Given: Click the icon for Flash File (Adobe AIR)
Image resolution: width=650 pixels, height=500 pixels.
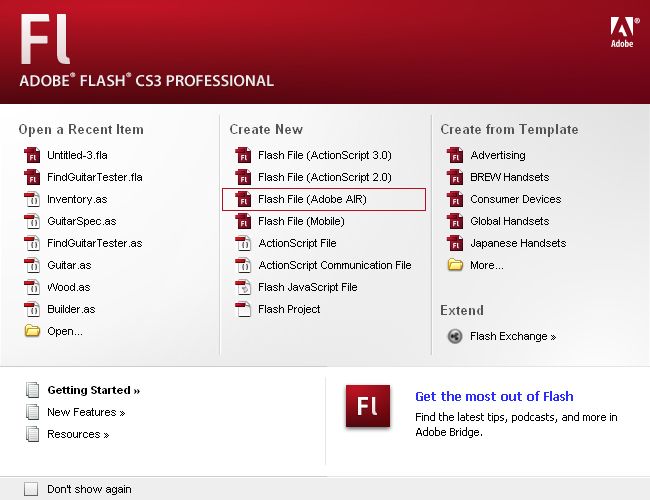Looking at the screenshot, I should 243,199.
